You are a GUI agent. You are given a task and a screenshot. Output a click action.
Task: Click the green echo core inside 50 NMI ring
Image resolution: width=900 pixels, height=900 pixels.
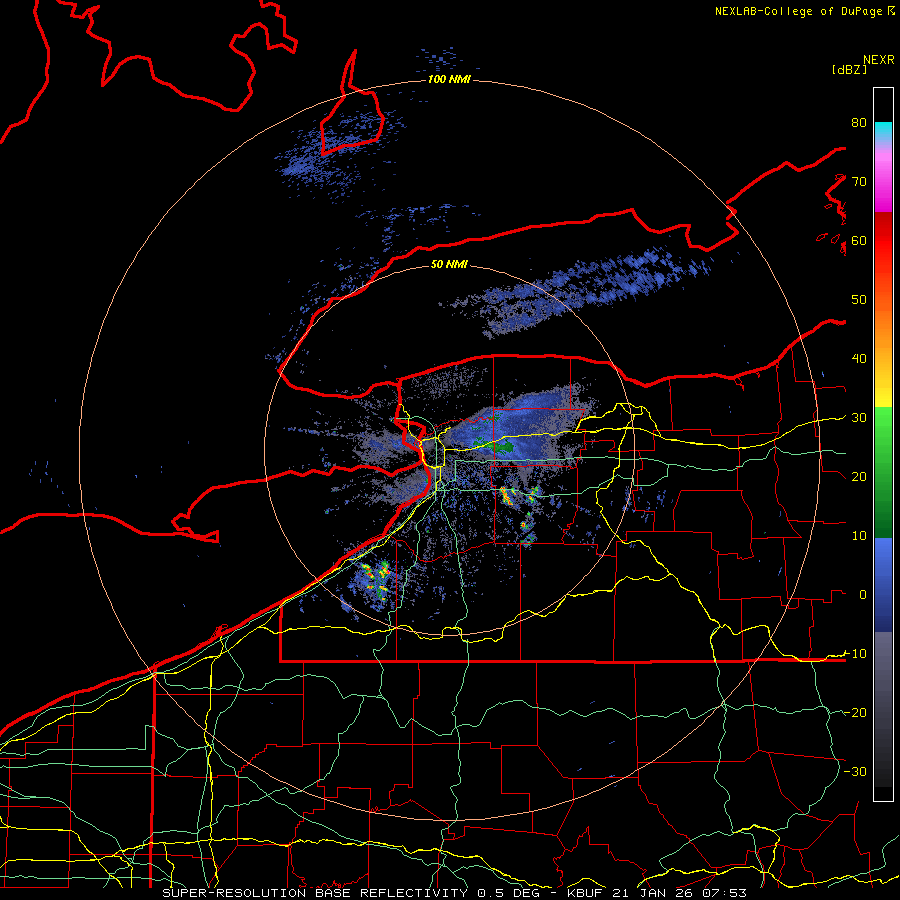click(501, 447)
